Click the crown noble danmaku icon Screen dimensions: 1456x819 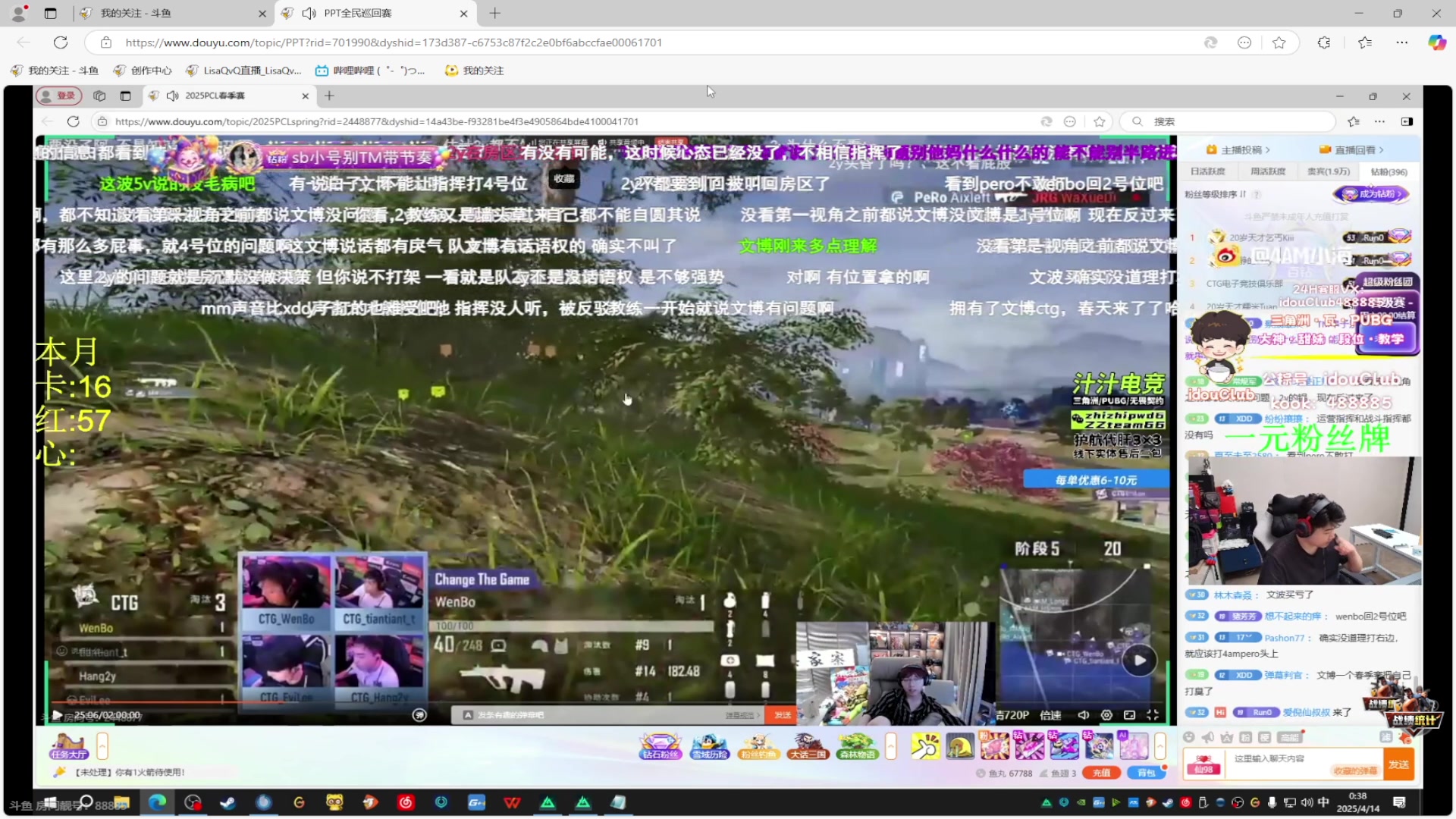(x=1227, y=737)
